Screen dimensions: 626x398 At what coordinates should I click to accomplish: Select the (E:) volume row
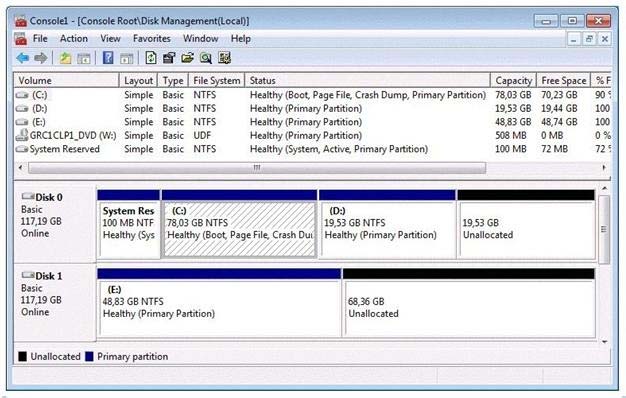(x=313, y=122)
